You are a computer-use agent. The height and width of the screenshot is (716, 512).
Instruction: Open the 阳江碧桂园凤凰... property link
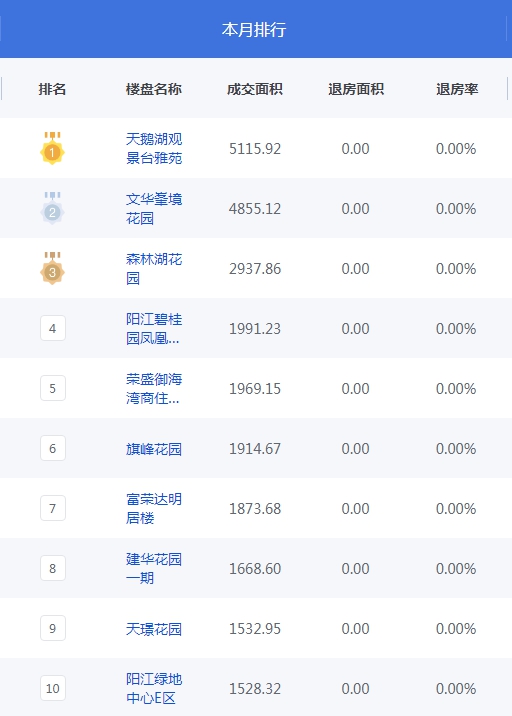click(154, 328)
